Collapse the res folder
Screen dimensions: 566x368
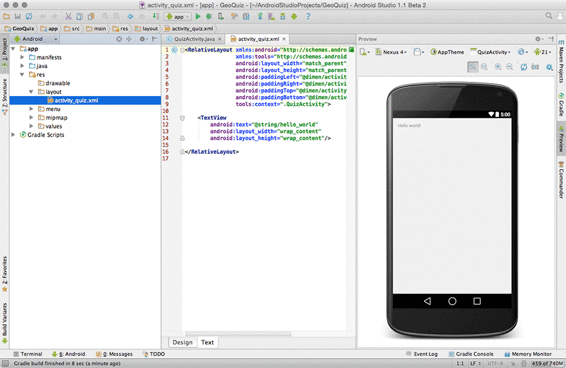pos(22,74)
